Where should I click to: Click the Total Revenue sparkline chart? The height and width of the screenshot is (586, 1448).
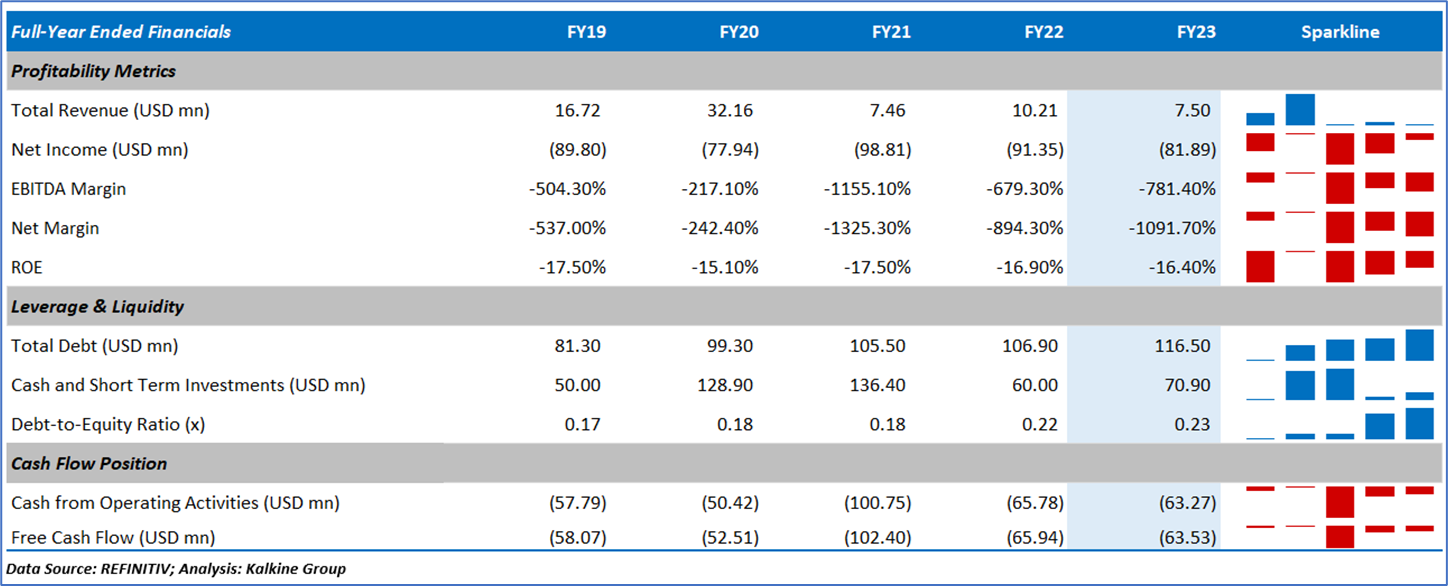pos(1340,110)
